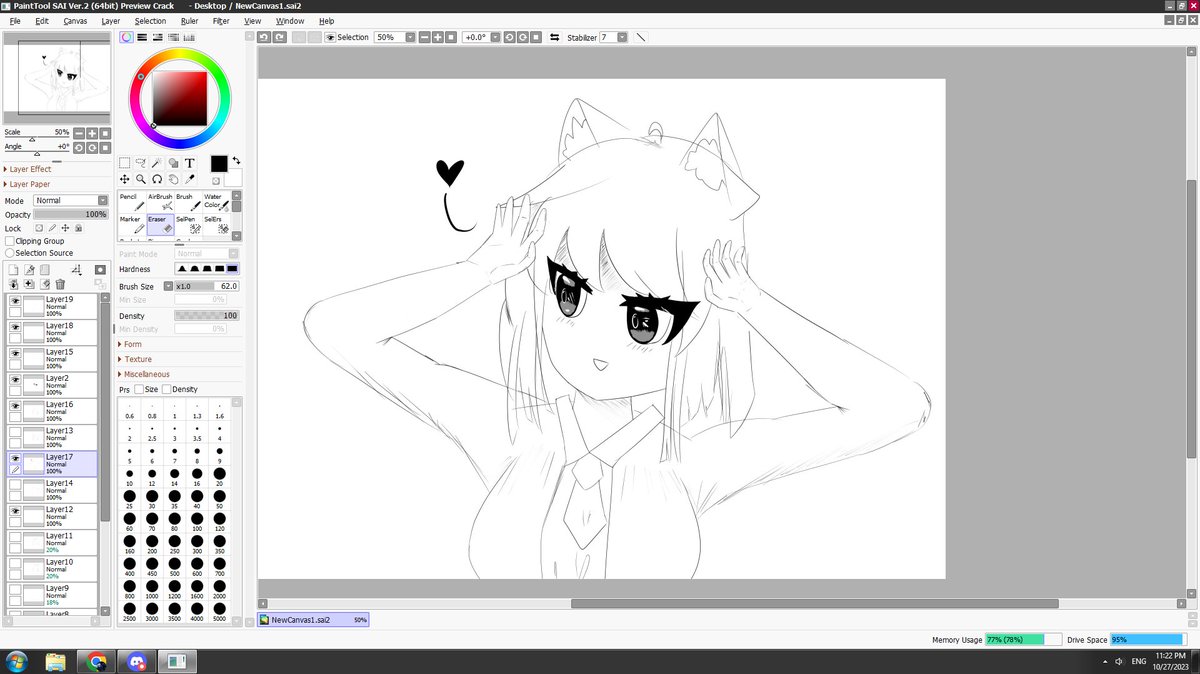Image resolution: width=1200 pixels, height=674 pixels.
Task: Select the Pencil tool
Action: click(x=132, y=202)
